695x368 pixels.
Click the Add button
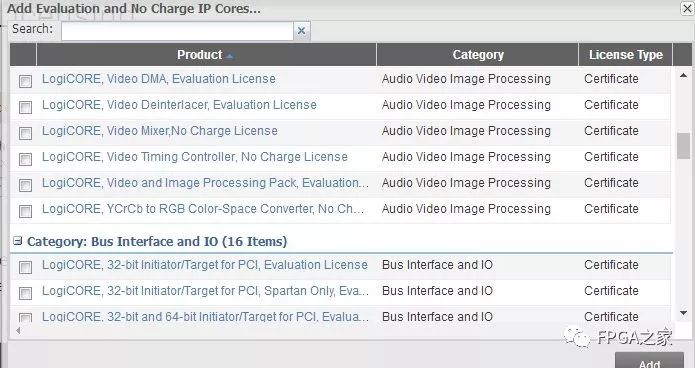tap(649, 361)
